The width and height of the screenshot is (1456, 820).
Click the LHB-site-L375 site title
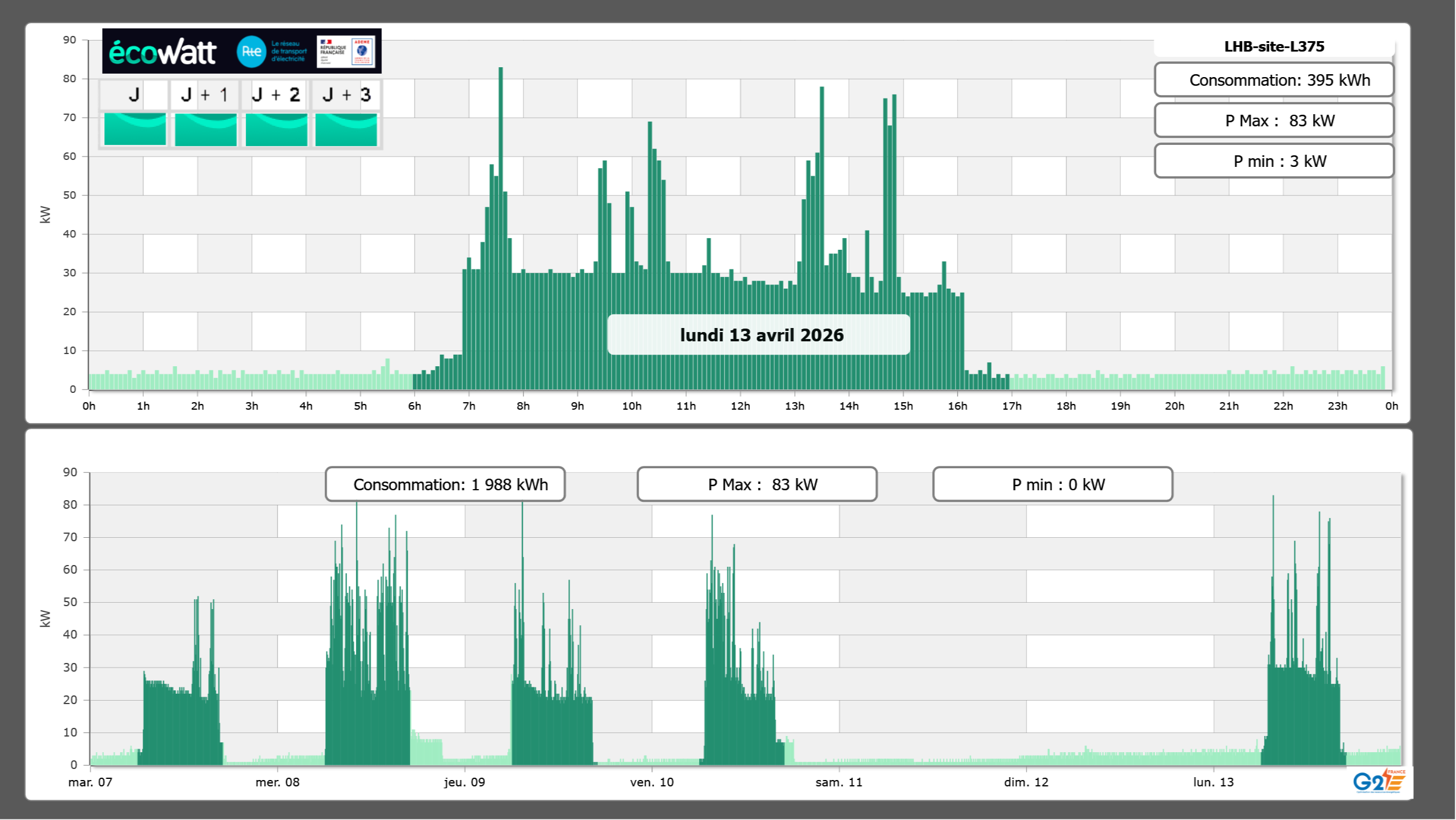[x=1274, y=46]
